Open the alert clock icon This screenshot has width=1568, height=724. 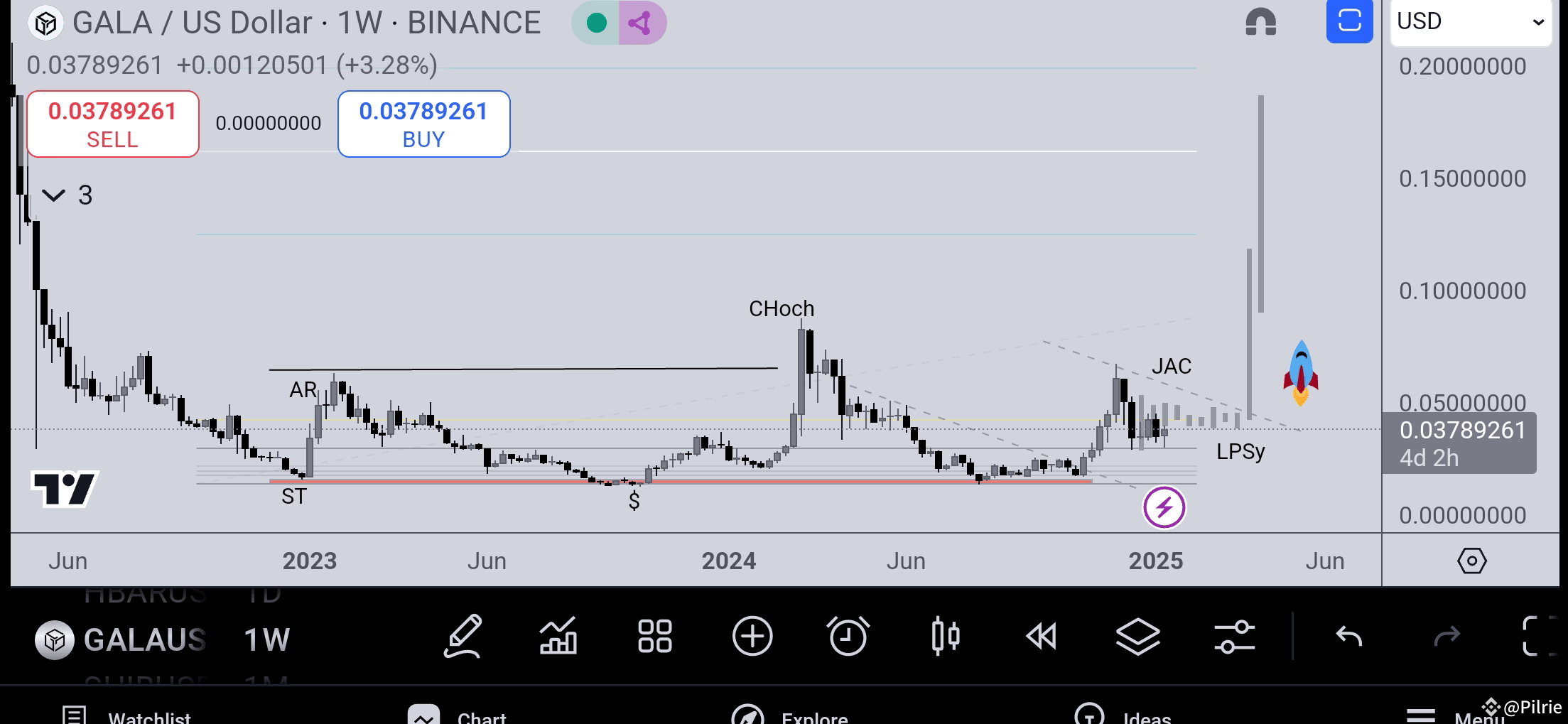[848, 636]
